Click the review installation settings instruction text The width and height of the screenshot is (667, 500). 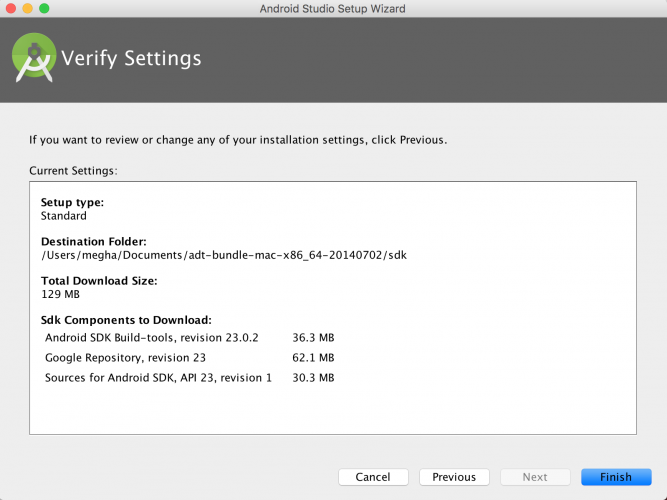[x=238, y=140]
